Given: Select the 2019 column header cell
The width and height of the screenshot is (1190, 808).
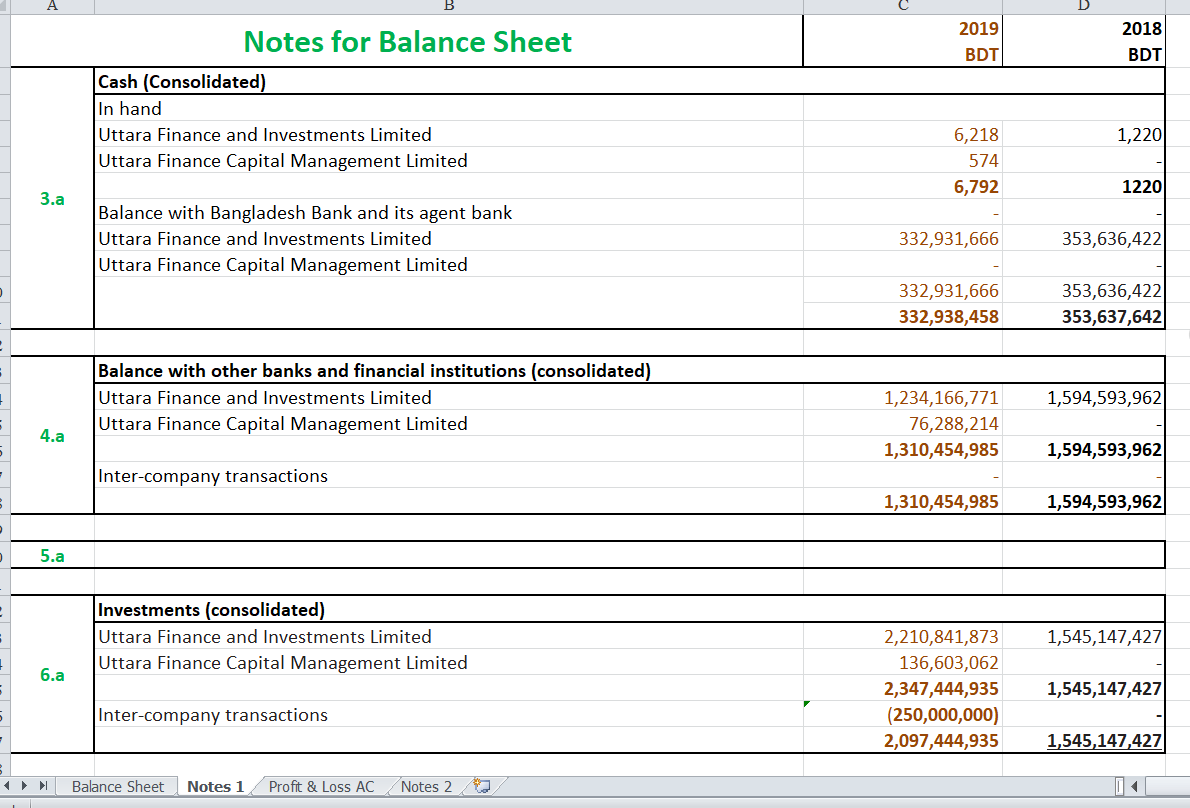Looking at the screenshot, I should click(x=902, y=28).
